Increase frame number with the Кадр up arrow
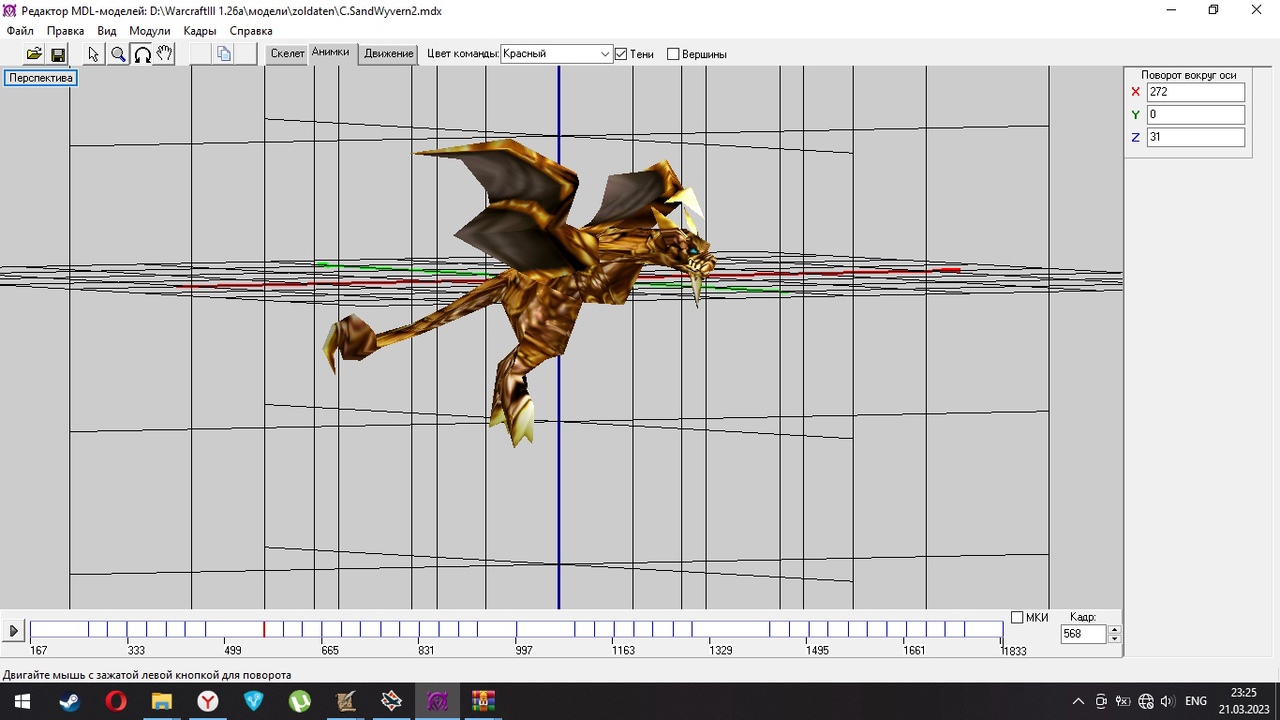Image resolution: width=1280 pixels, height=720 pixels. coord(1115,629)
